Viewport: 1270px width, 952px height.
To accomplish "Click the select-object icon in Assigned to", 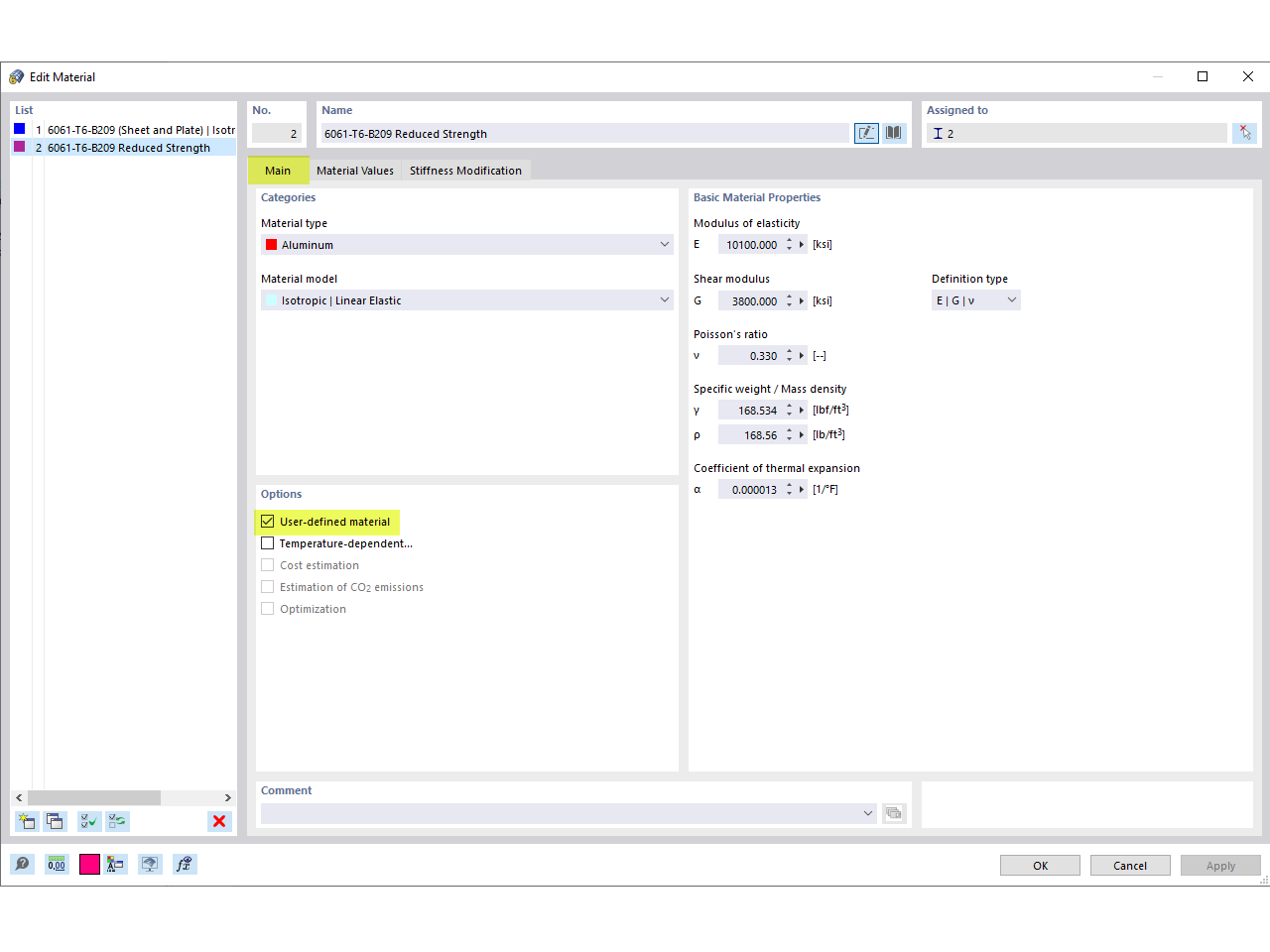I will coord(1244,133).
